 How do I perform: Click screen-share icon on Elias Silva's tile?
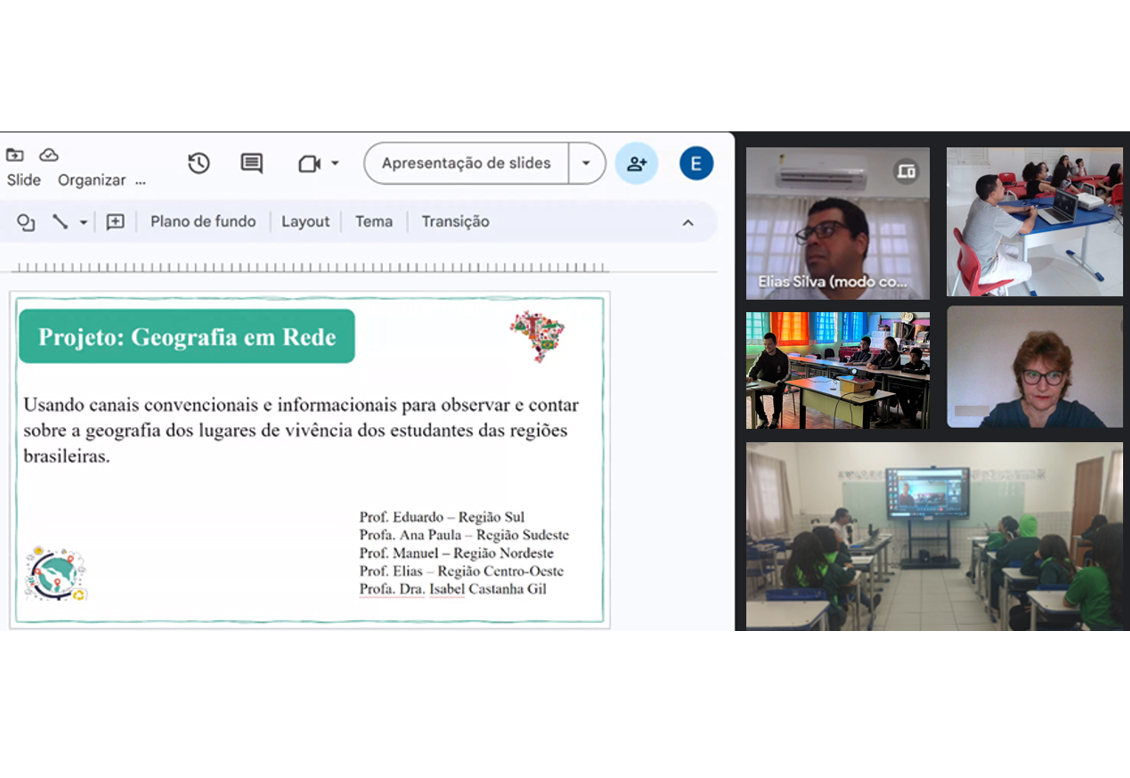click(x=908, y=173)
